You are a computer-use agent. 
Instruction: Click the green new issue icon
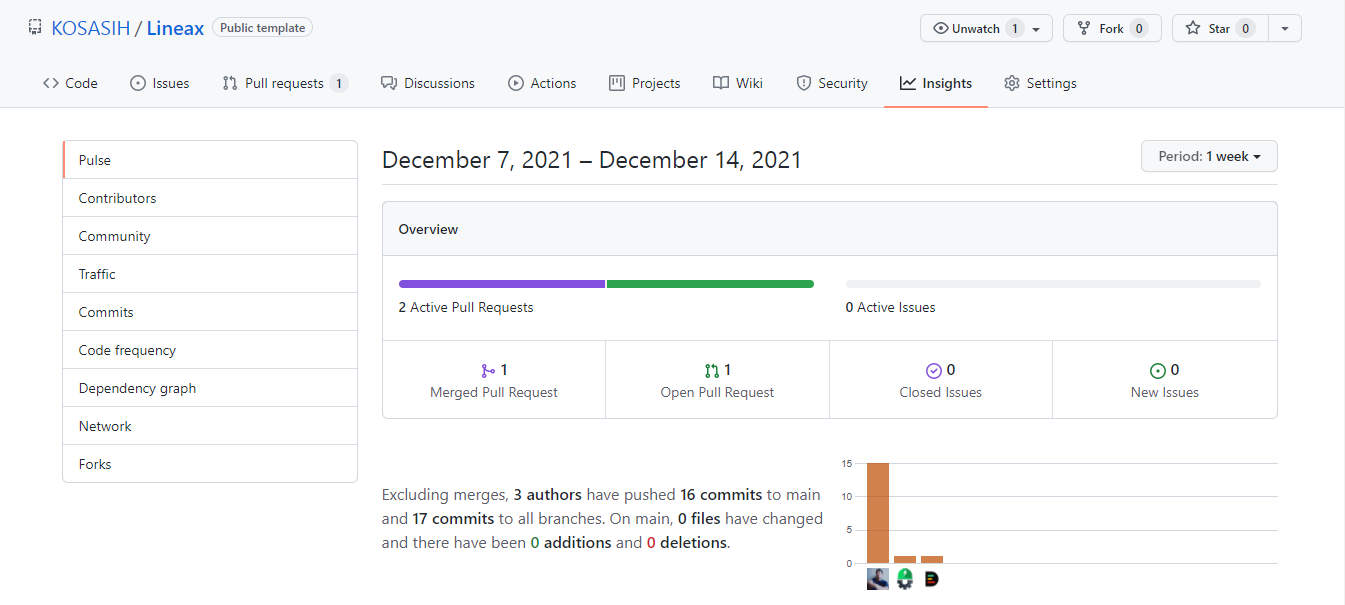pos(1158,370)
